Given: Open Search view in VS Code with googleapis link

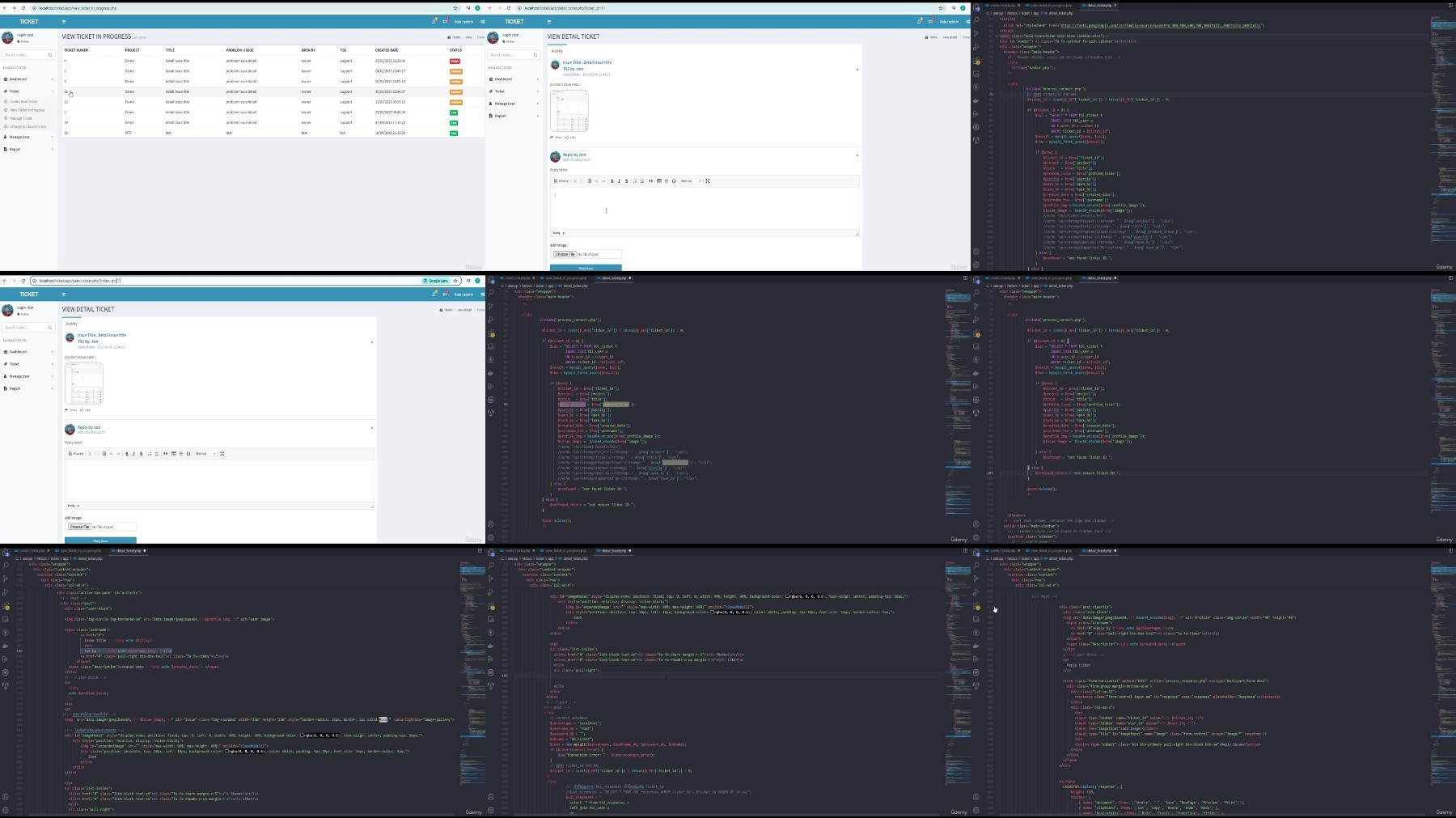Looking at the screenshot, I should point(976,20).
